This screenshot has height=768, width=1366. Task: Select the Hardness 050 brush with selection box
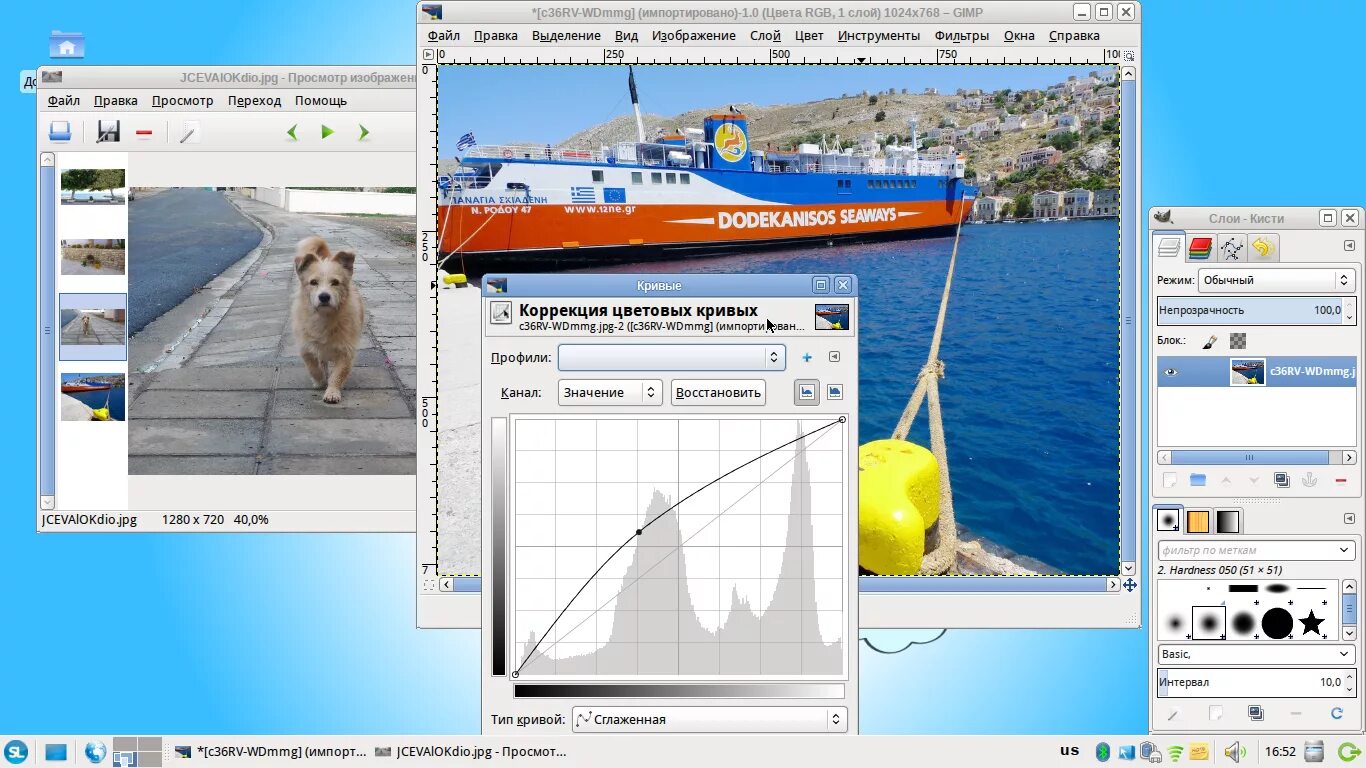[x=1209, y=623]
